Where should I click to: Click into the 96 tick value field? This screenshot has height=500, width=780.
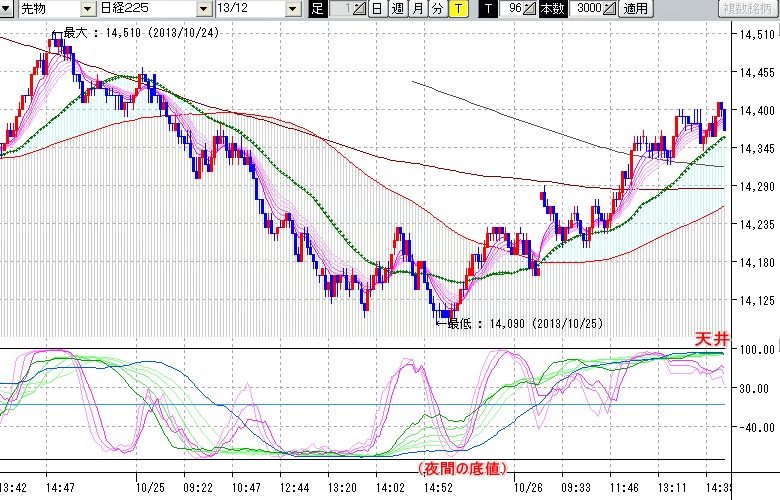click(513, 9)
